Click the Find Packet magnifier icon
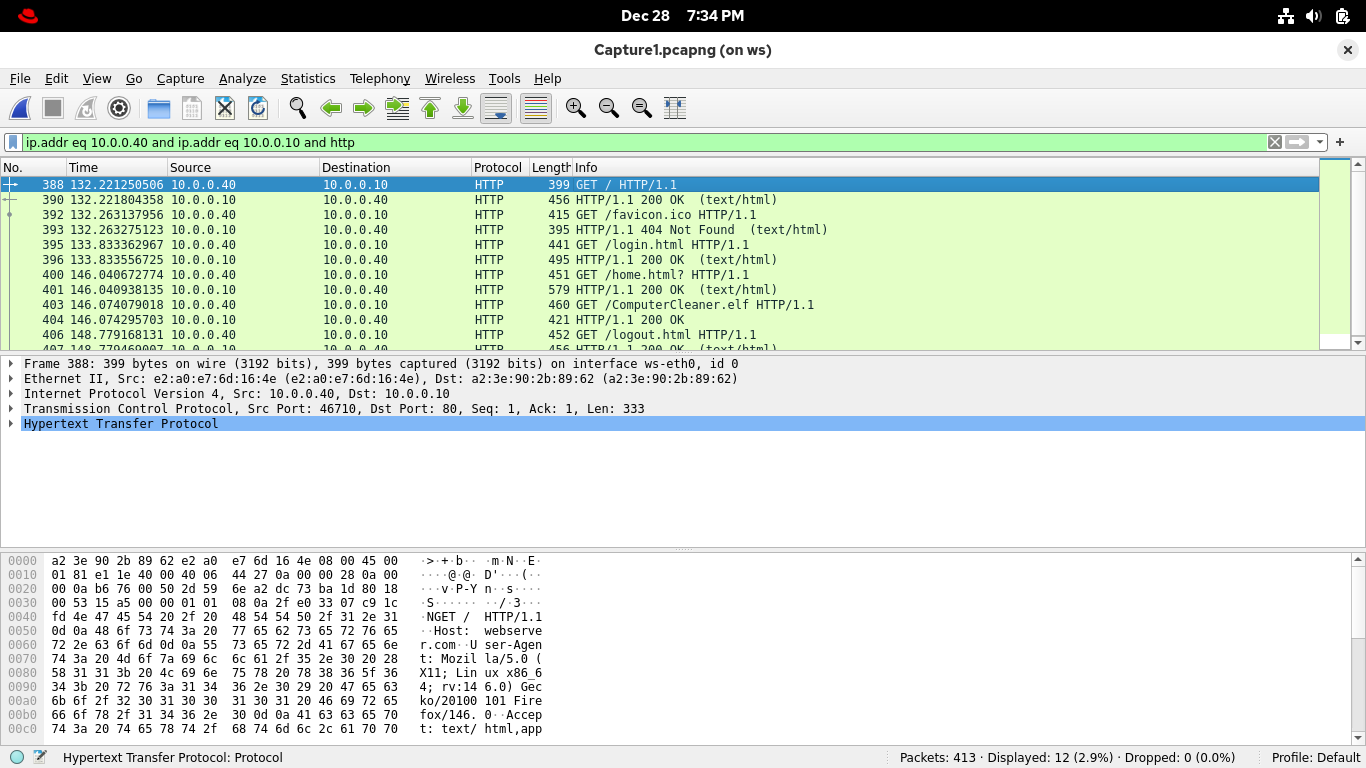 (x=297, y=108)
